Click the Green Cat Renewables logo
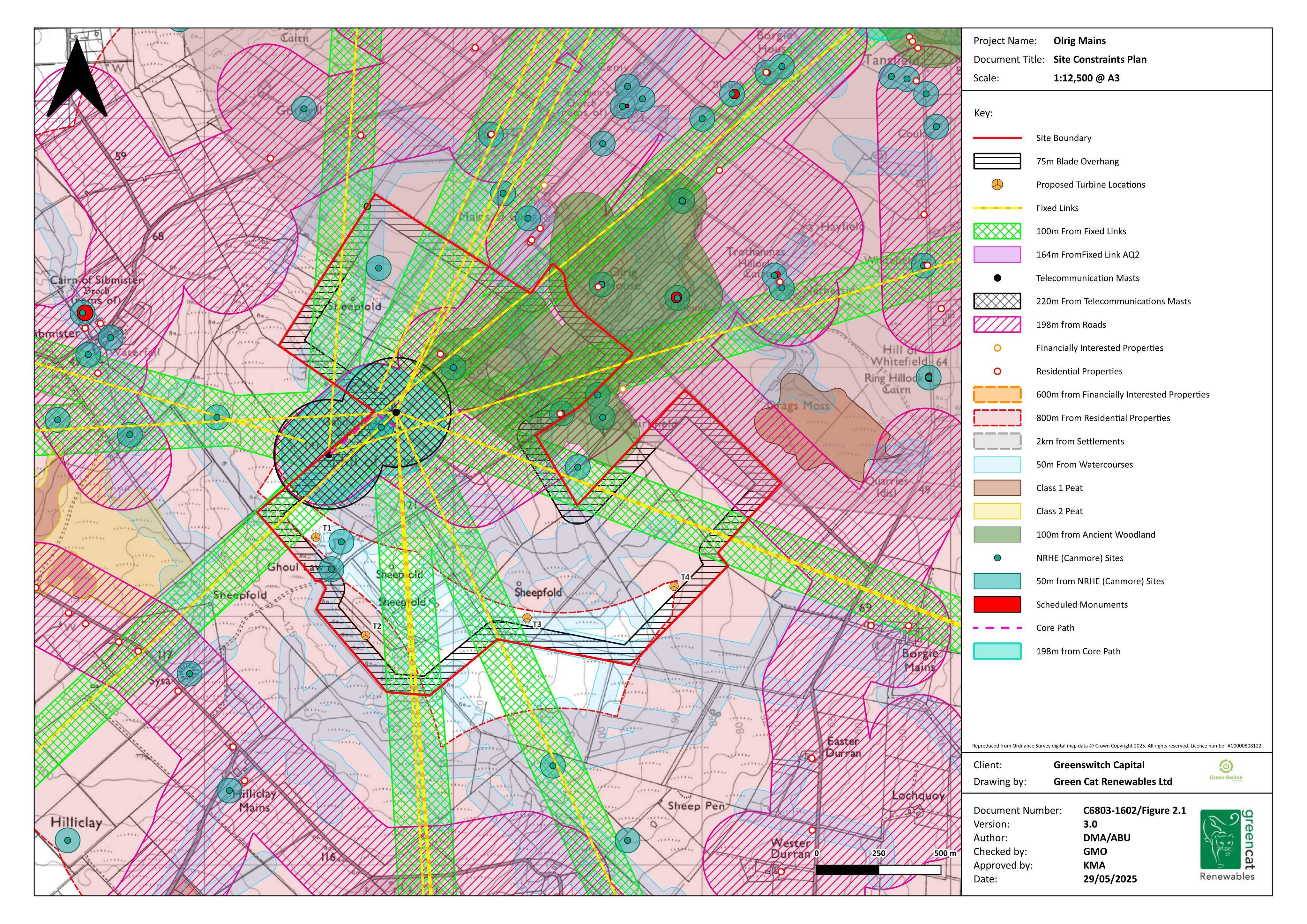Viewport: 1307px width, 924px height. point(1227,845)
